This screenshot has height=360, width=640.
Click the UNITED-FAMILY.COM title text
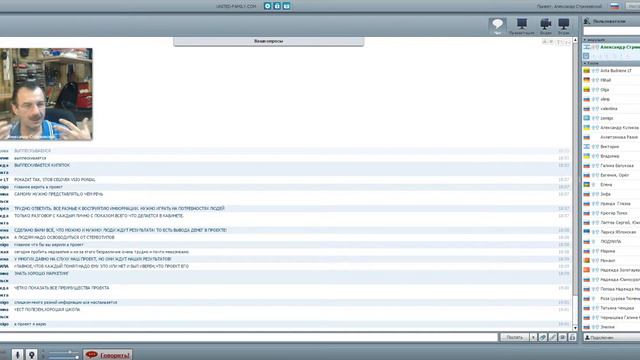(236, 6)
